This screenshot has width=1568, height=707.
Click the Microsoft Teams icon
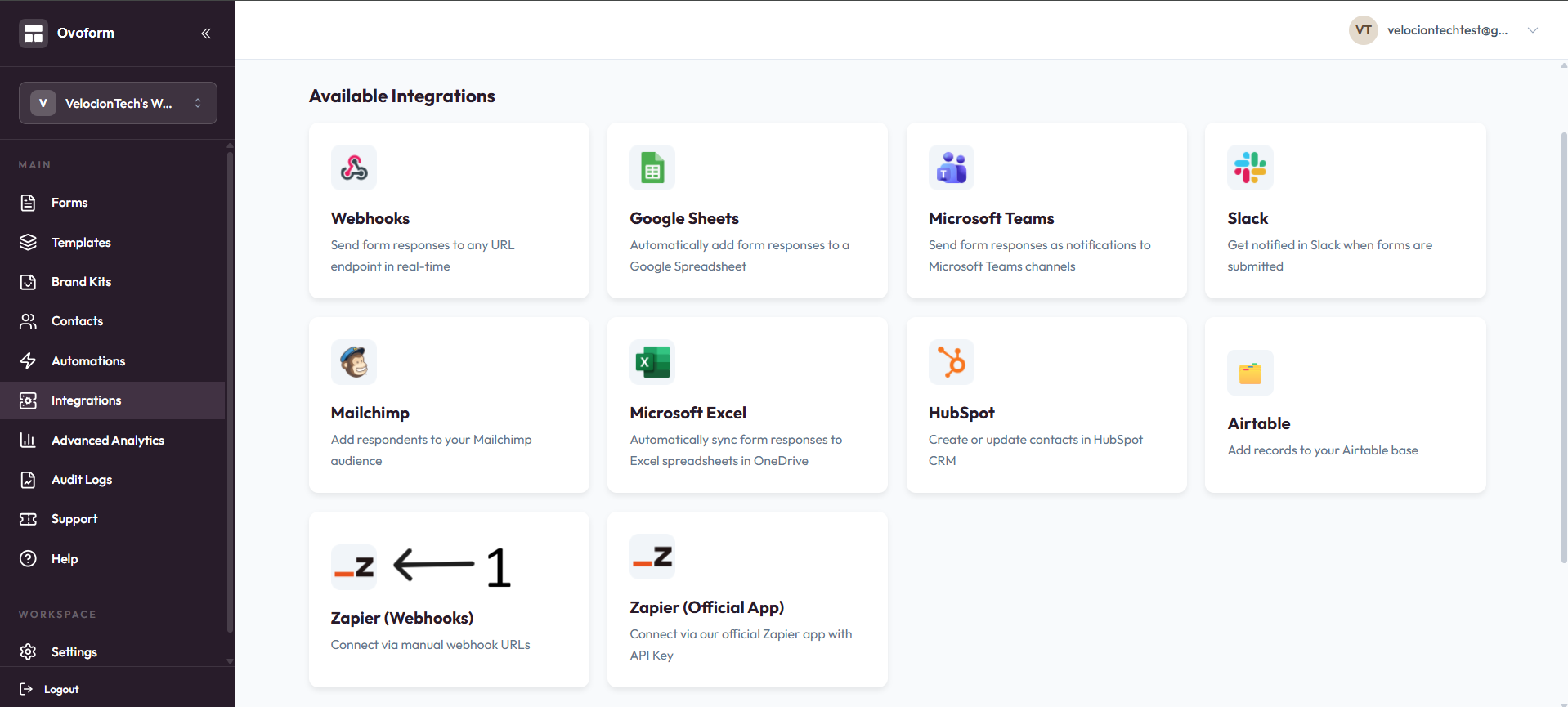[952, 168]
